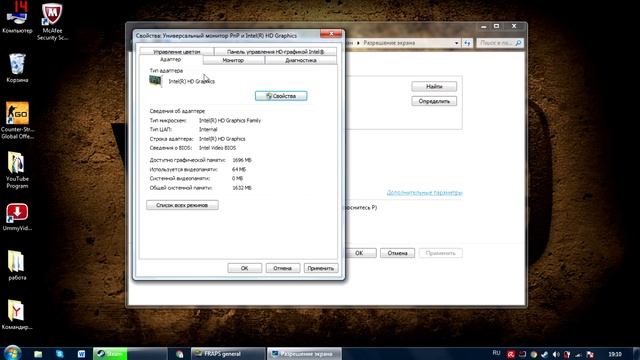Click Применить in adapter properties dialog
640x360 pixels.
pos(321,268)
